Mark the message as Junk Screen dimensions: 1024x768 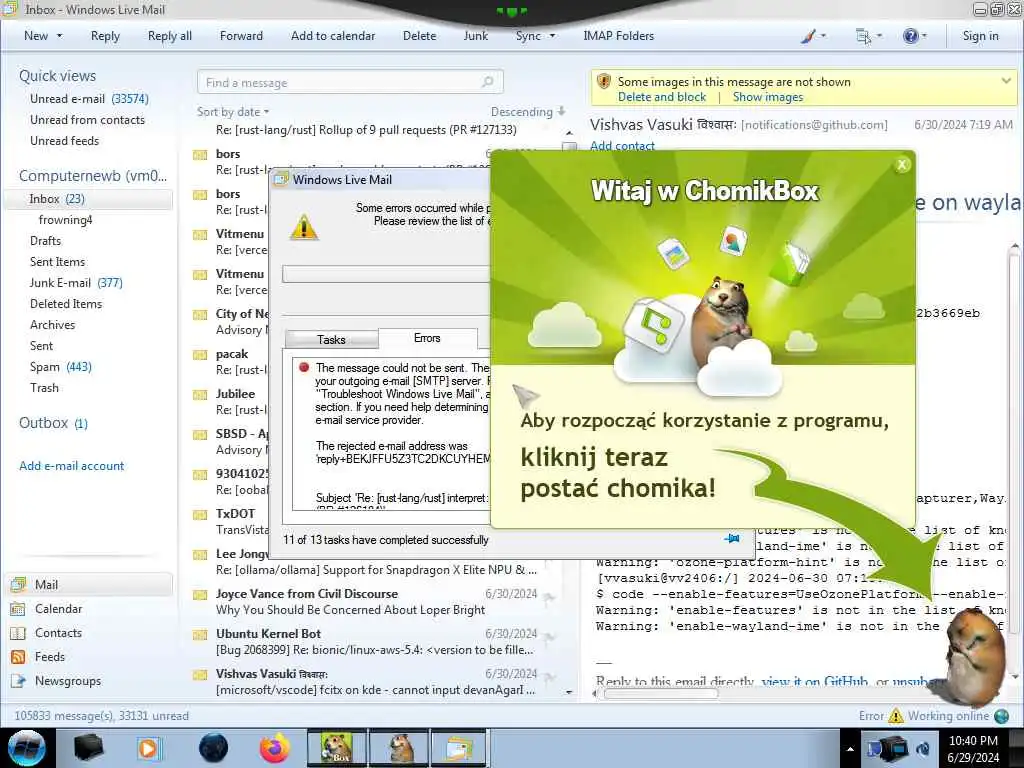coord(475,36)
